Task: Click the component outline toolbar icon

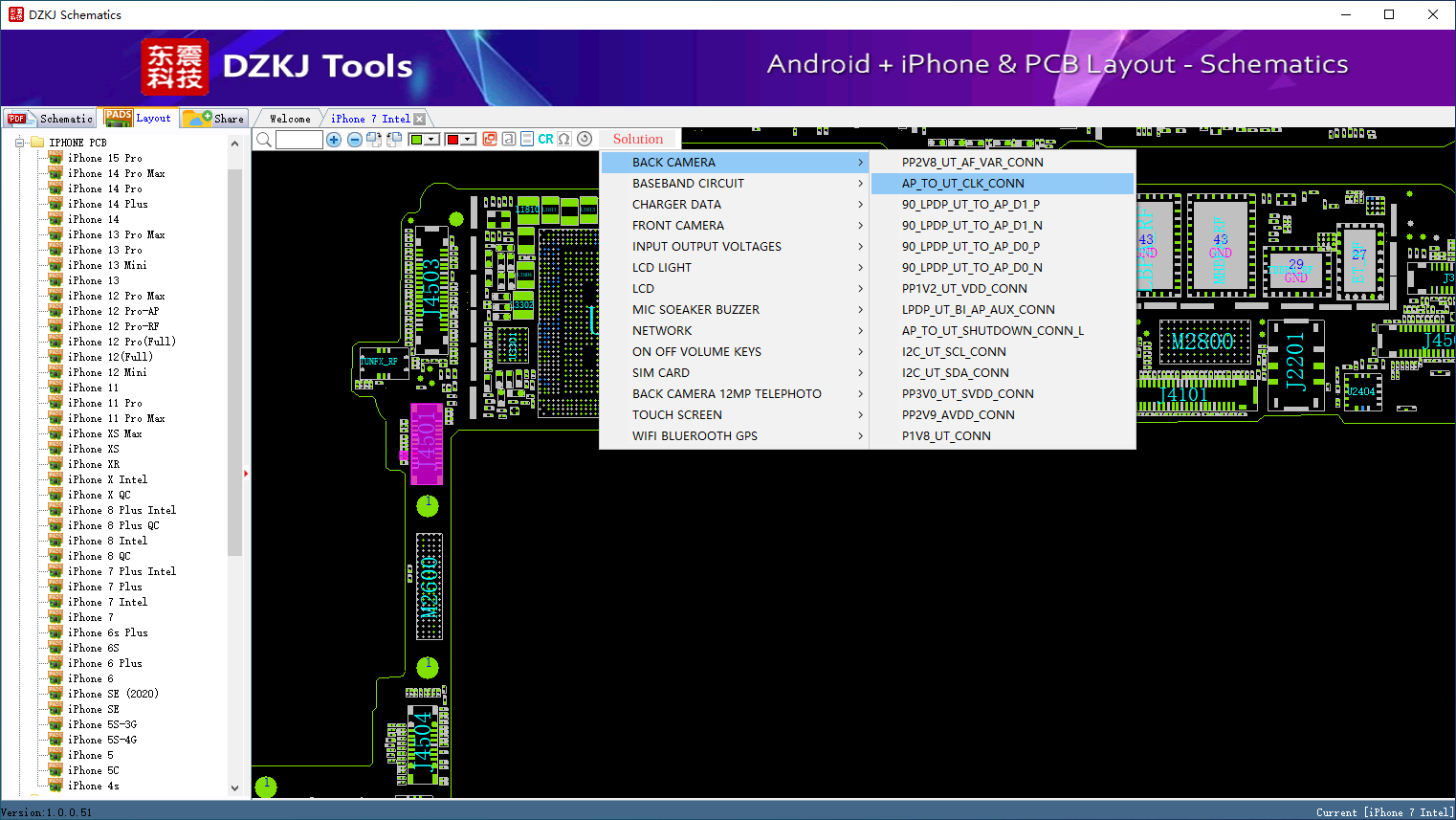Action: click(527, 140)
